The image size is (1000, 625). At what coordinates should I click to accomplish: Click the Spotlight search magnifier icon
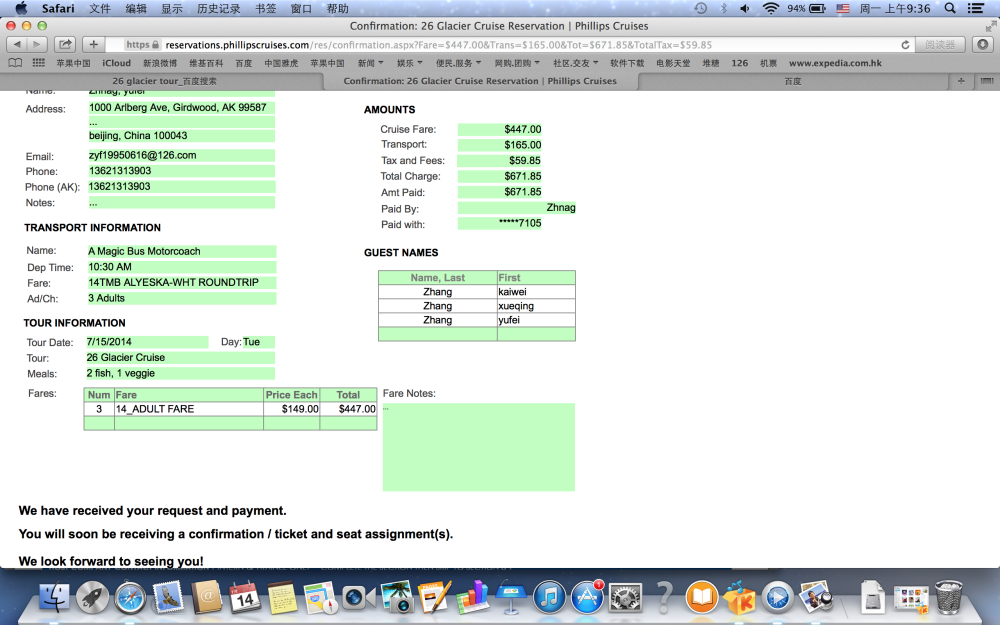click(951, 8)
